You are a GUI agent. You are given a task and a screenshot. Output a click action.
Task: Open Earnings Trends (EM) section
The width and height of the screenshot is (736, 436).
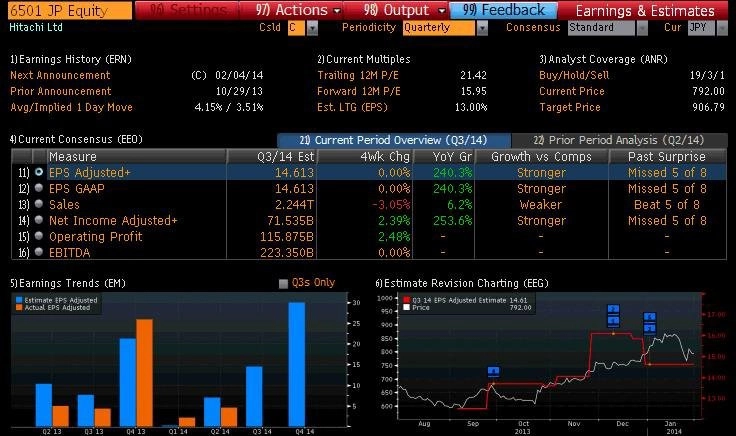68,283
